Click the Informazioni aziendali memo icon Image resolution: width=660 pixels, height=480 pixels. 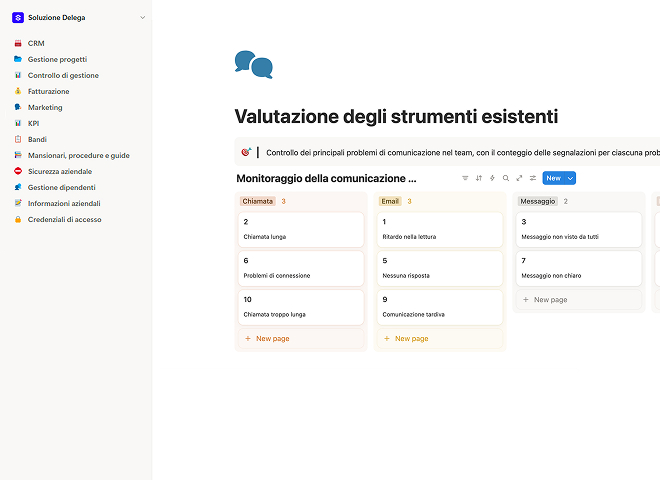pos(18,203)
